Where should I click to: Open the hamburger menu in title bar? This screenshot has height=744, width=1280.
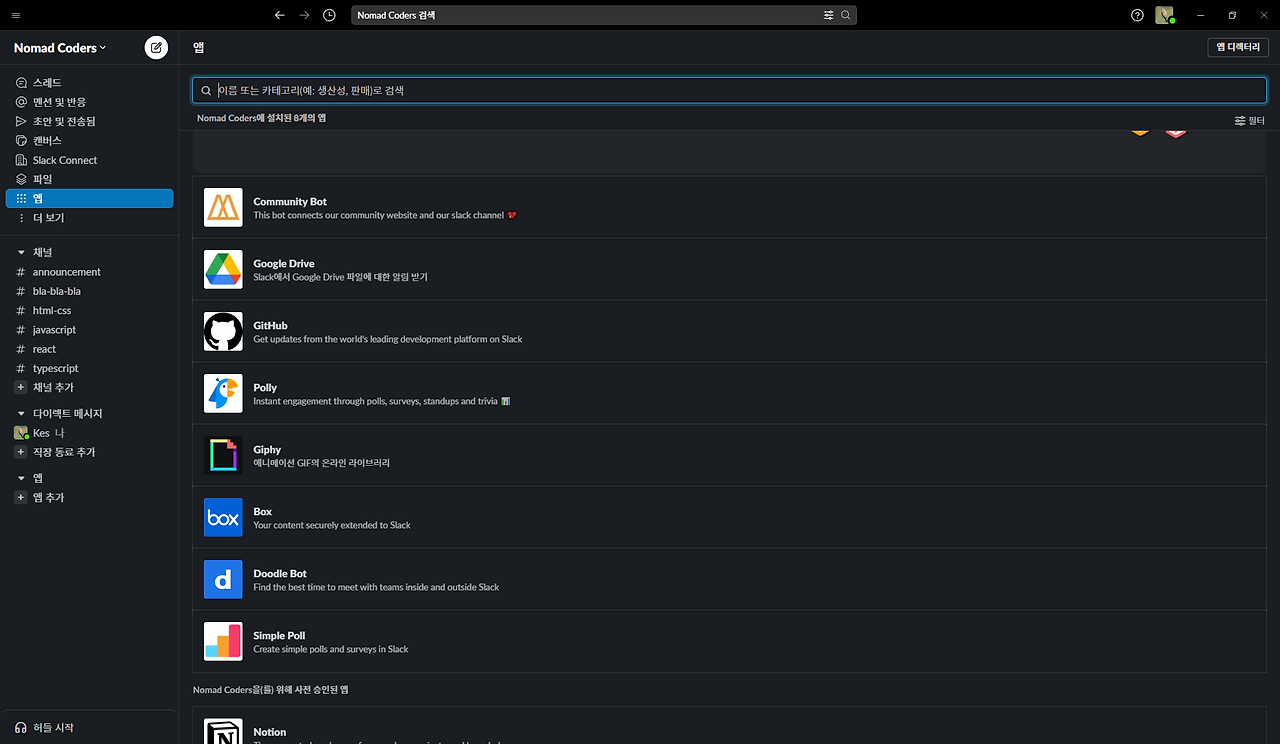(15, 15)
